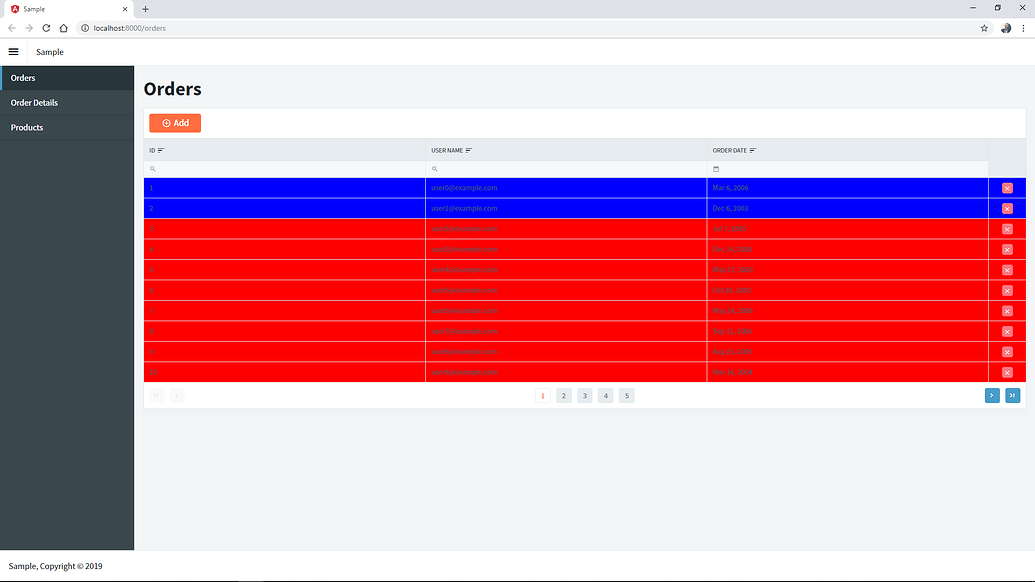The width and height of the screenshot is (1035, 582).
Task: Open the date picker for Order Date filter
Action: [x=716, y=168]
